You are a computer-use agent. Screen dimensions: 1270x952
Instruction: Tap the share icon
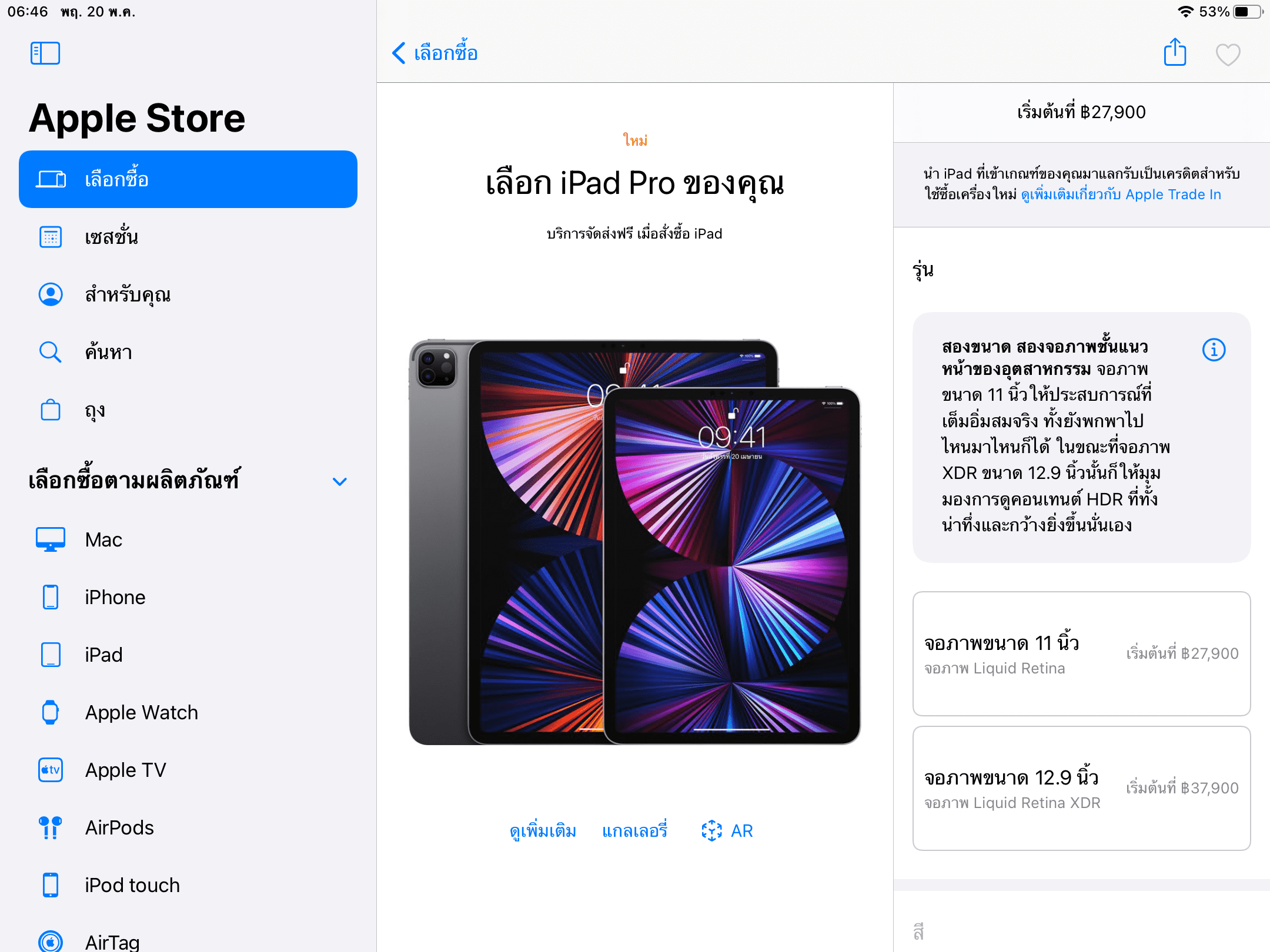click(x=1175, y=52)
